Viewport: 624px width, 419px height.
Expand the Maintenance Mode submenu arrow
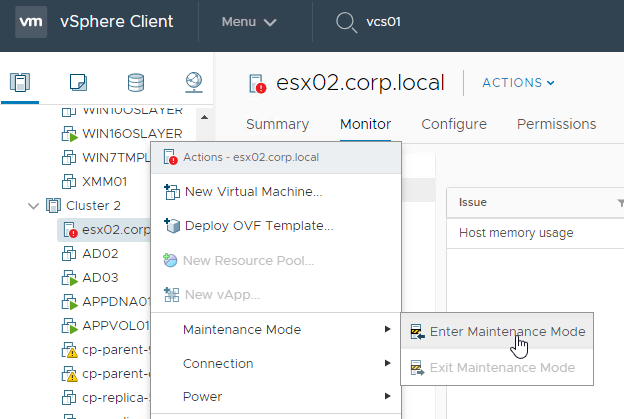(387, 329)
